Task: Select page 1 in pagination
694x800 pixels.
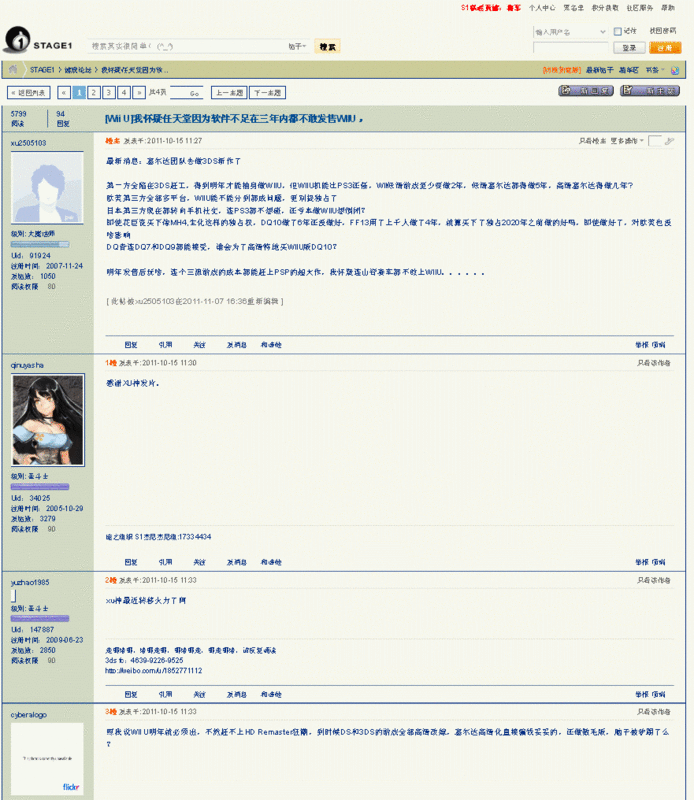Action: [79, 93]
